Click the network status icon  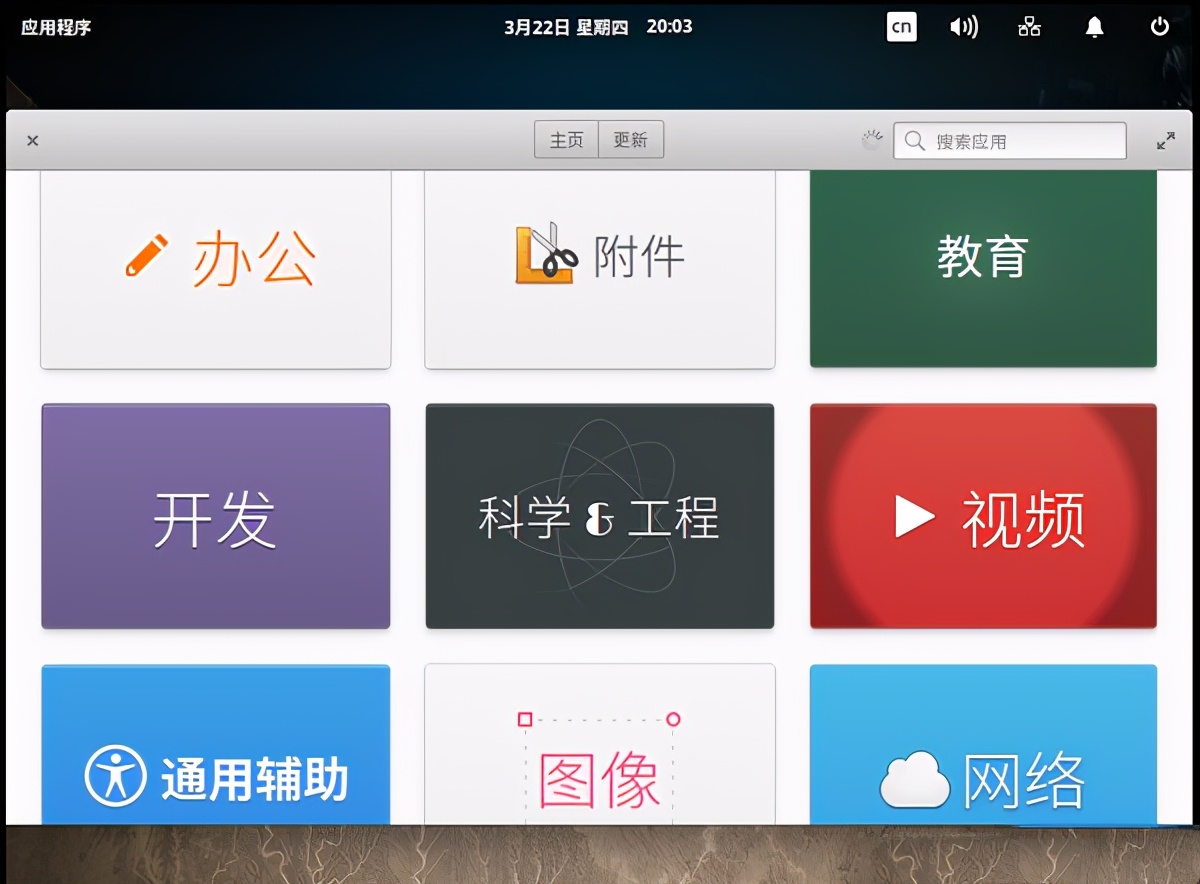coord(1028,27)
